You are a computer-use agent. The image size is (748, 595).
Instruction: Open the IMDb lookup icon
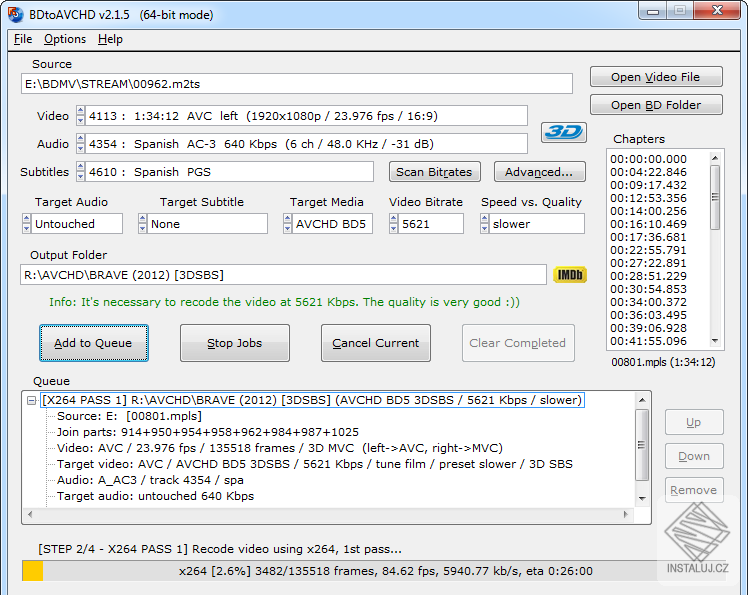click(x=570, y=275)
